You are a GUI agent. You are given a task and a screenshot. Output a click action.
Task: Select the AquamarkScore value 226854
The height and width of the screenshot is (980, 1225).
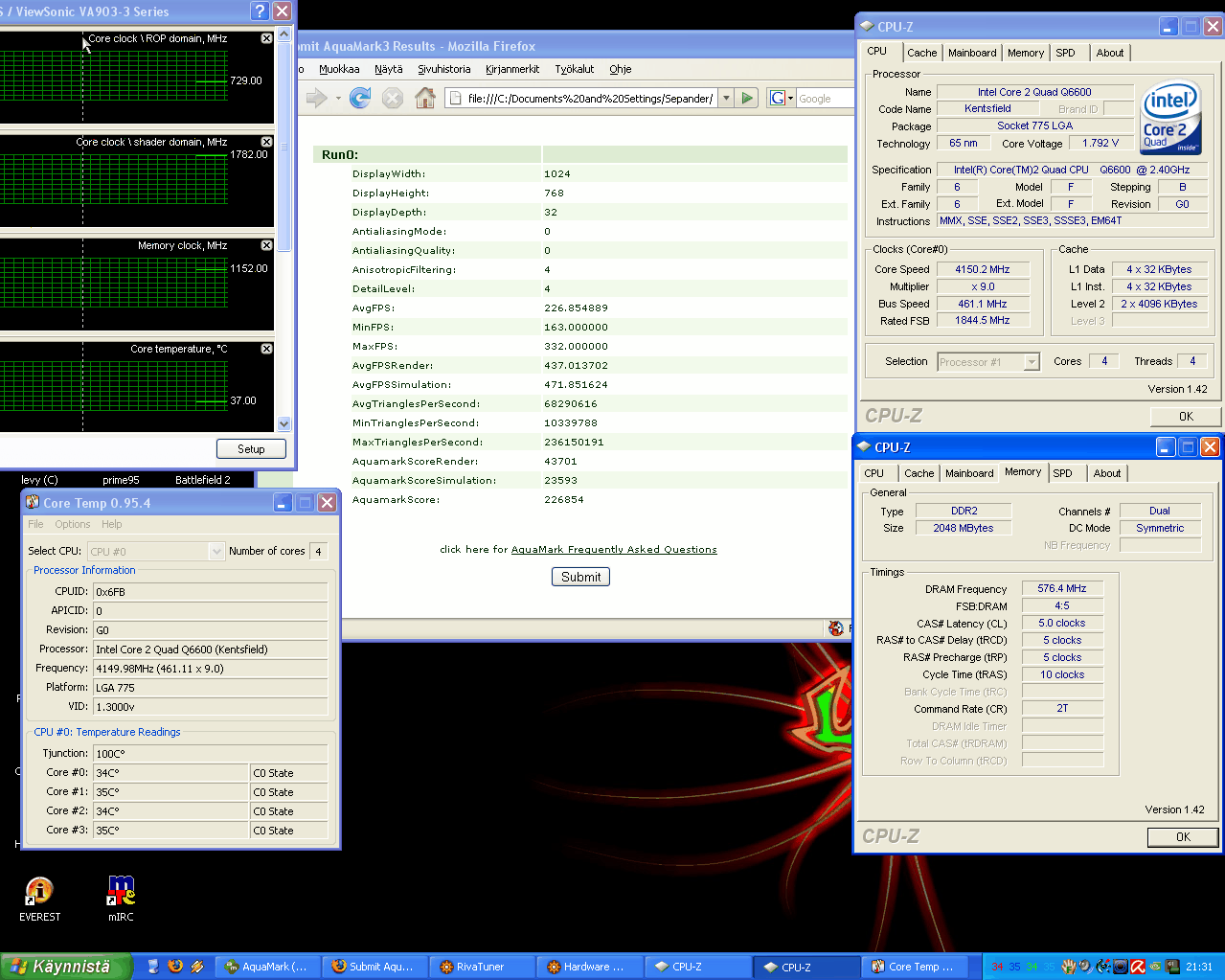click(x=564, y=499)
